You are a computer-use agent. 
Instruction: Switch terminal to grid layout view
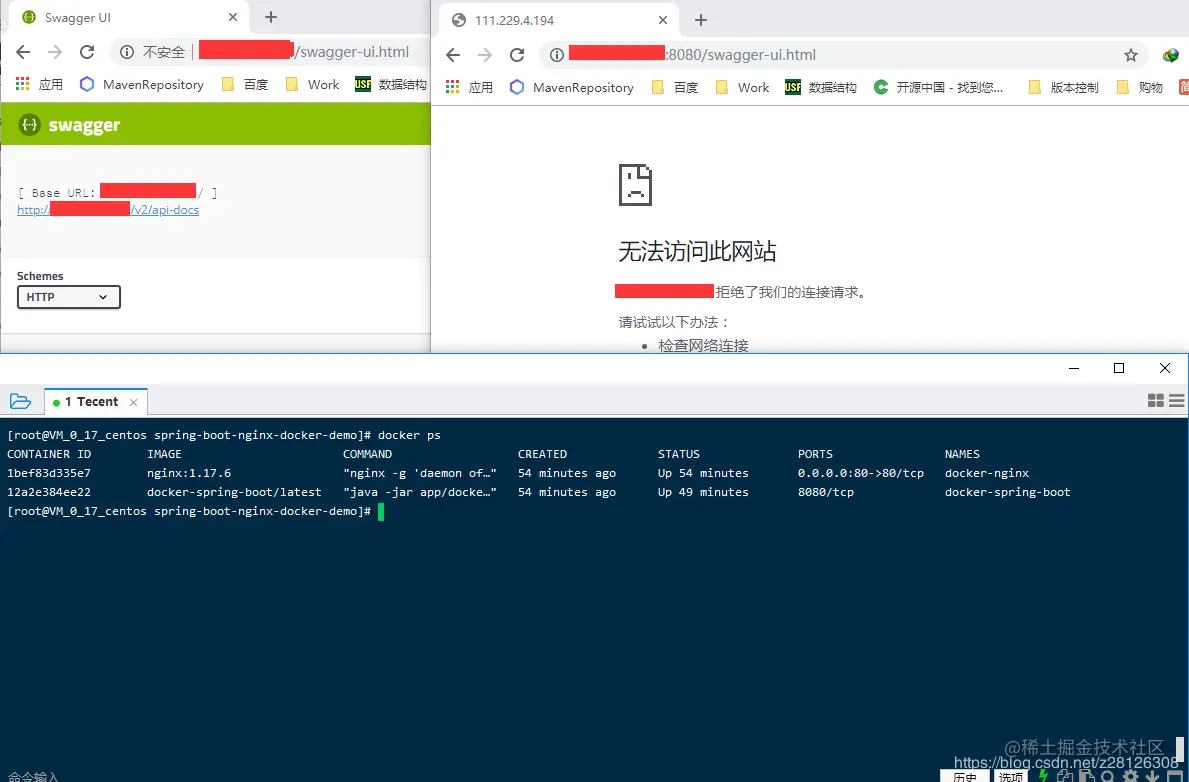click(x=1156, y=400)
